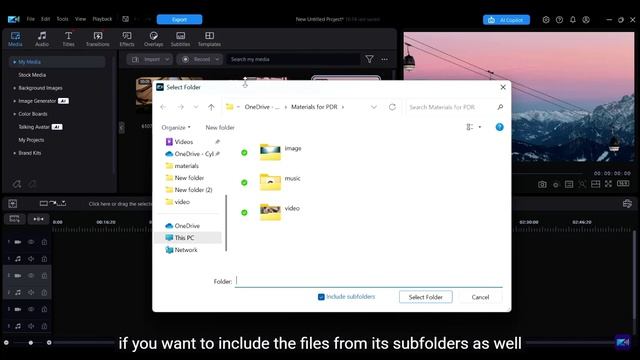Click the Folder name input field
Screen dimensions: 640x360
(369, 281)
